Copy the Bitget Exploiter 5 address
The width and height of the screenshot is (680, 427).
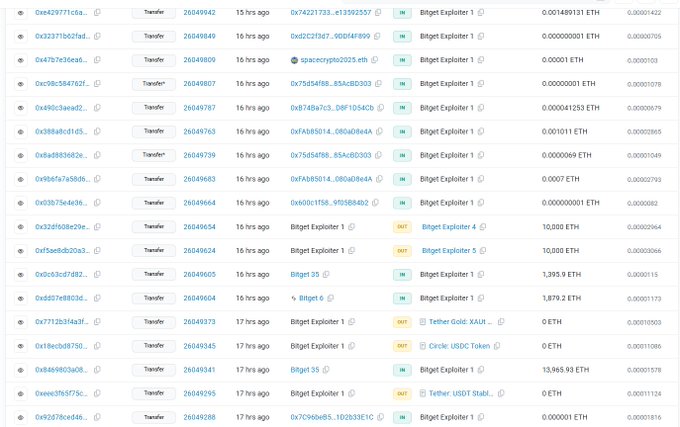click(x=483, y=251)
